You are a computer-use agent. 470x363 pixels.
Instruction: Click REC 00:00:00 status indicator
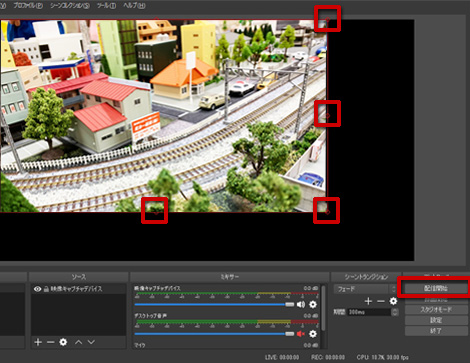click(x=328, y=357)
